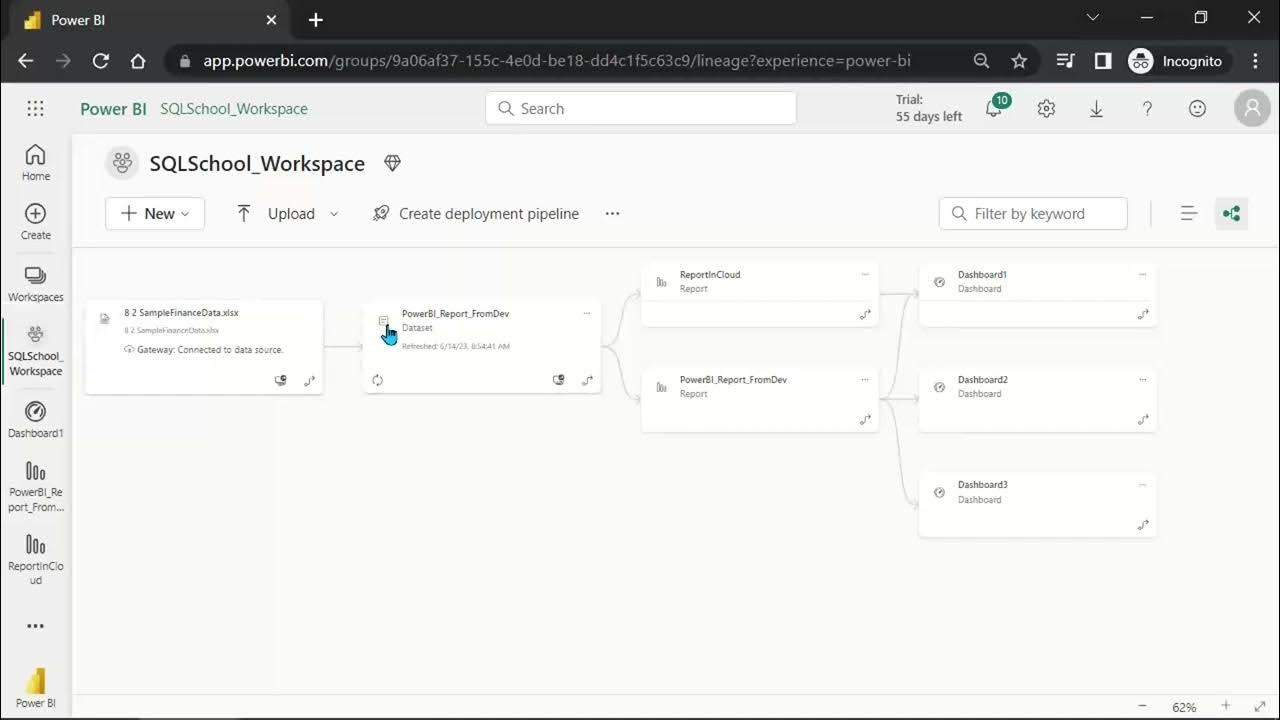
Task: Open SQLSchool_Workspace breadcrumb link
Action: click(x=234, y=108)
